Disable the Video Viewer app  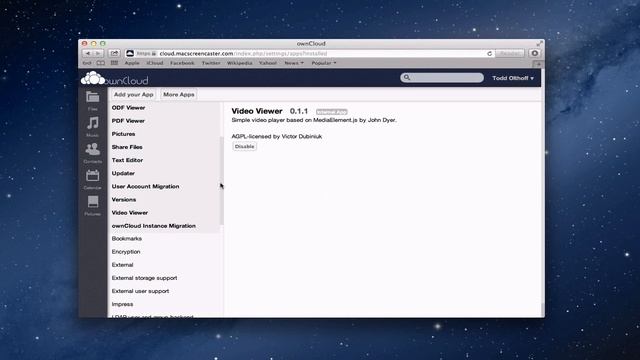tap(244, 147)
